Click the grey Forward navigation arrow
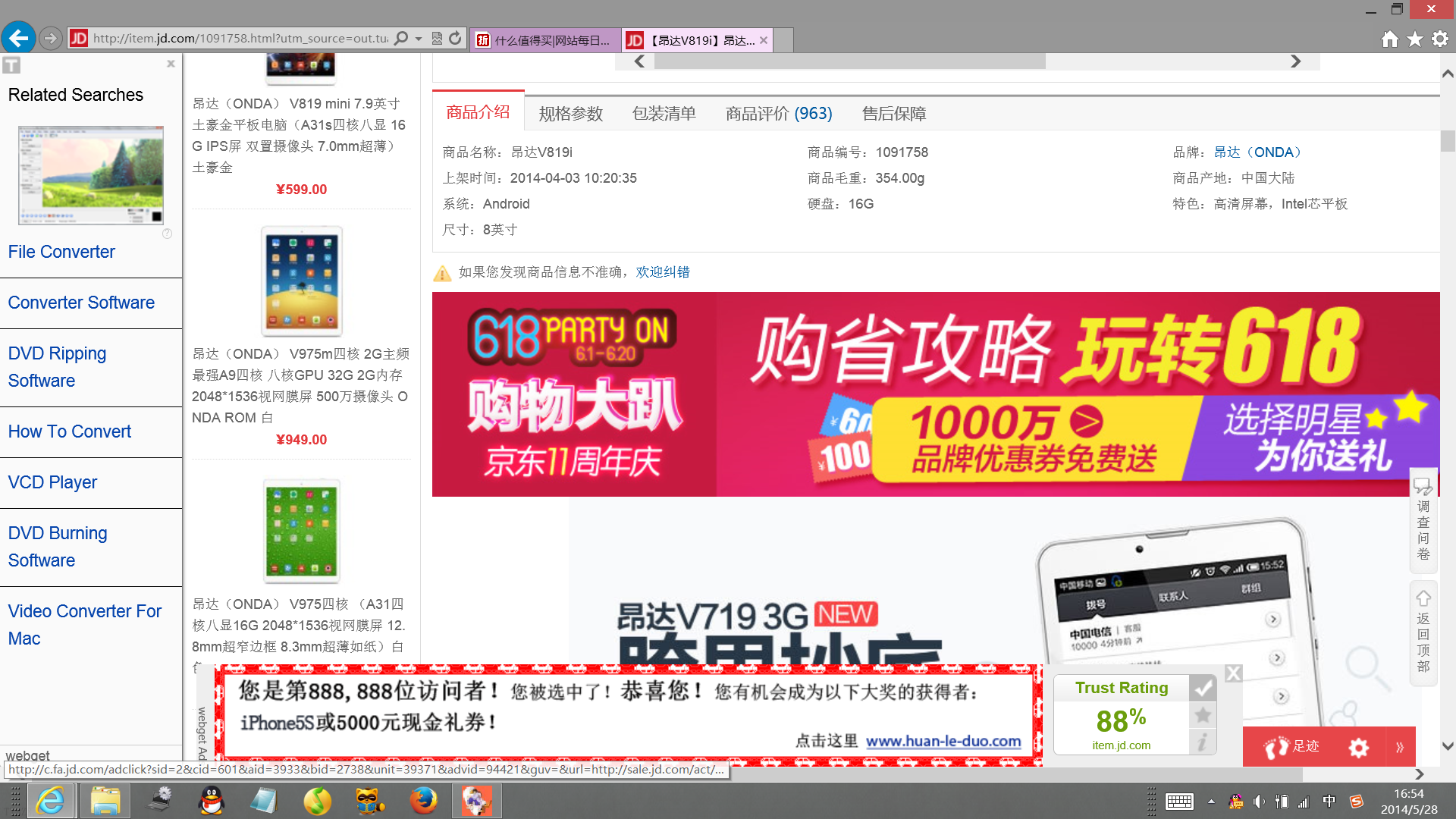The image size is (1456, 819). pyautogui.click(x=51, y=38)
